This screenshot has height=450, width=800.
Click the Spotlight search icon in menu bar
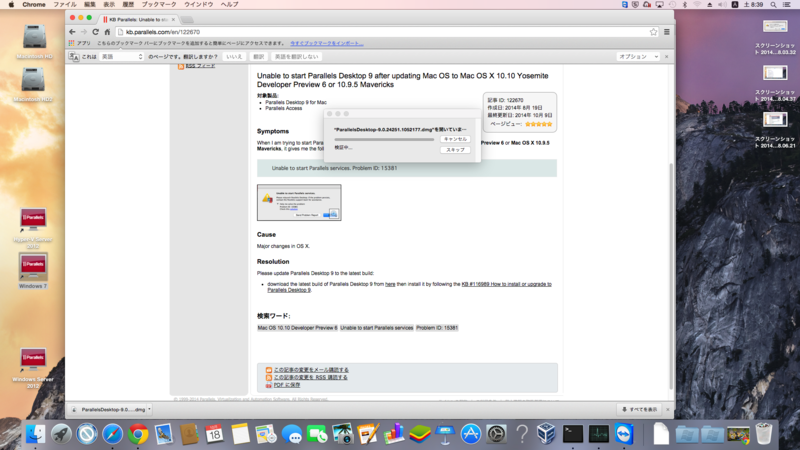coord(773,5)
